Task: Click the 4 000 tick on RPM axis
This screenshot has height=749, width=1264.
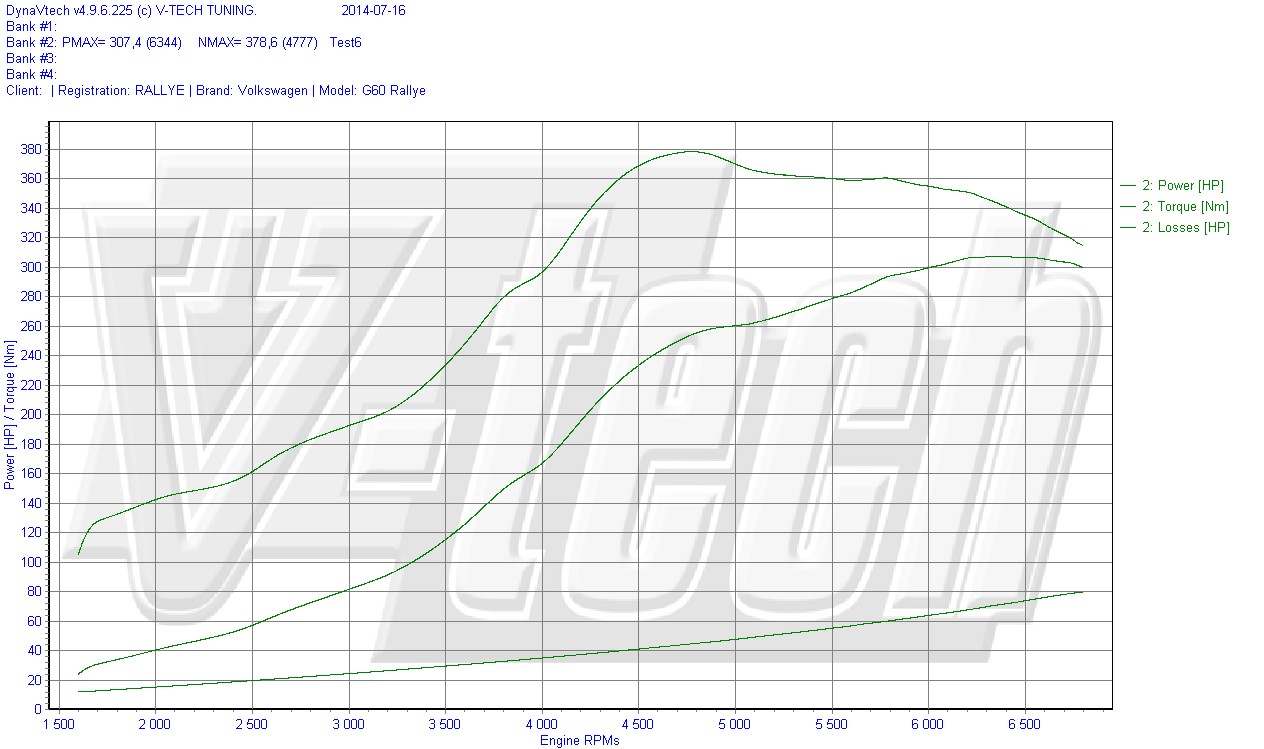Action: click(541, 723)
